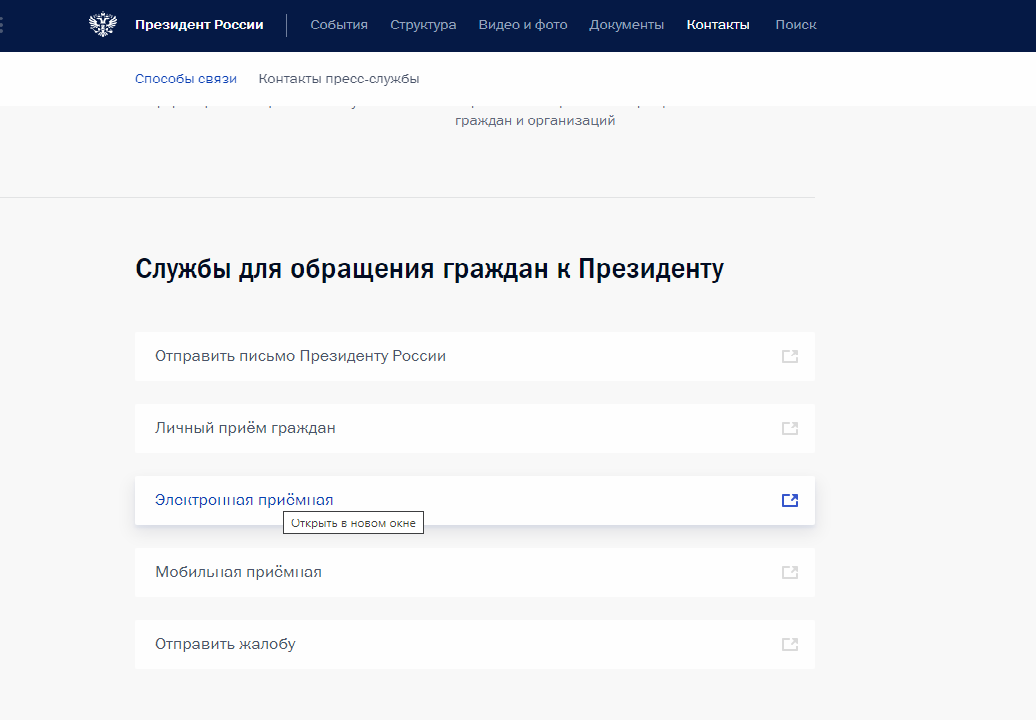
Task: Open Отправить жалобу link
Action: tap(474, 645)
